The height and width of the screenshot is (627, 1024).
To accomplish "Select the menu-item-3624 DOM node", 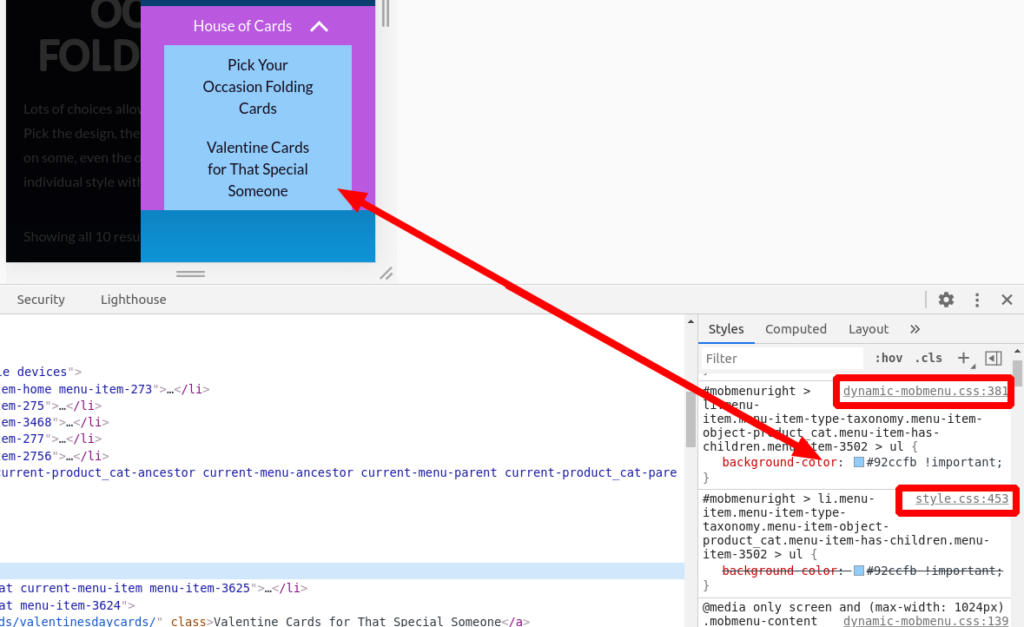I will click(68, 605).
